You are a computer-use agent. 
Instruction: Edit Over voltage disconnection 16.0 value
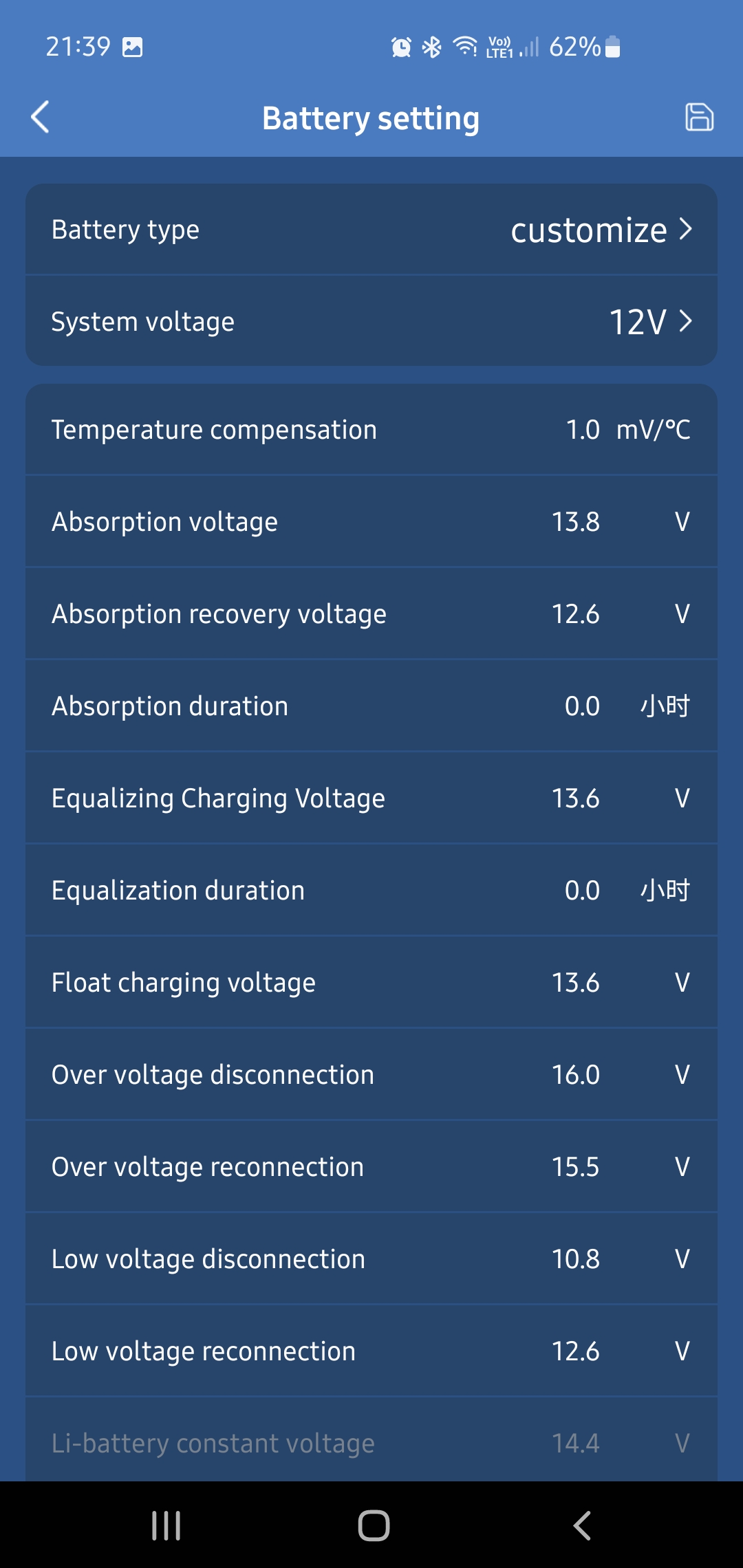click(x=576, y=1075)
